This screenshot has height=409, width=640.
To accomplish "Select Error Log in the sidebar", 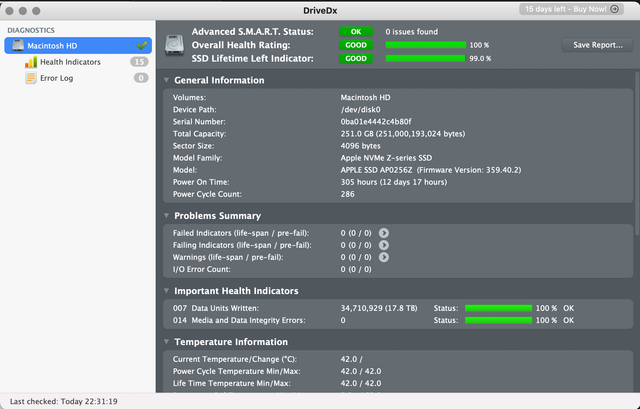I will [56, 78].
